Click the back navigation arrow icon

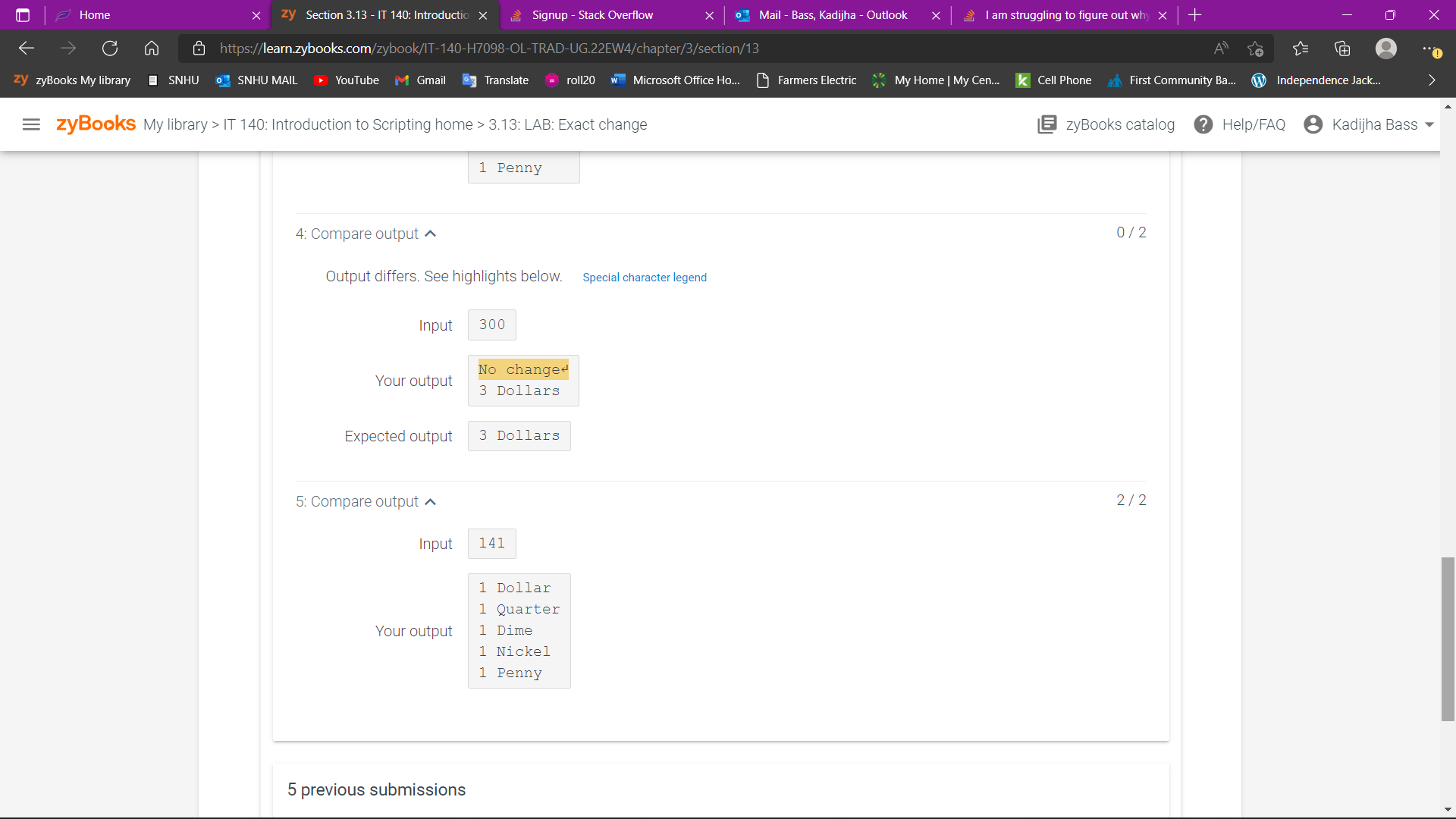pyautogui.click(x=27, y=48)
